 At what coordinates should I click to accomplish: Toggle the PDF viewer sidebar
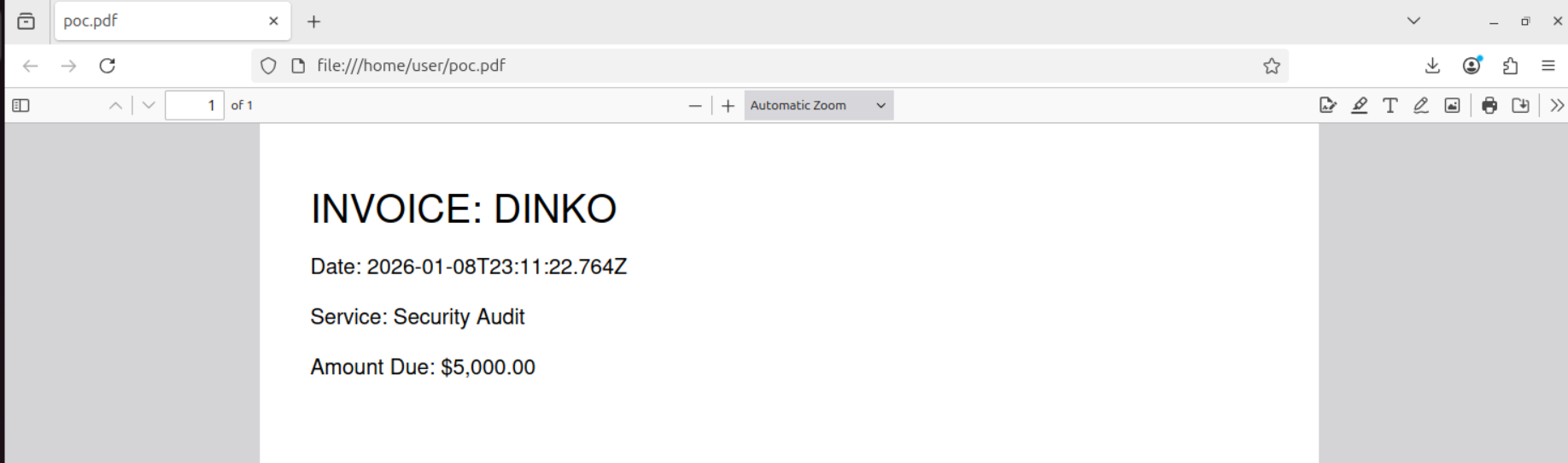[21, 105]
